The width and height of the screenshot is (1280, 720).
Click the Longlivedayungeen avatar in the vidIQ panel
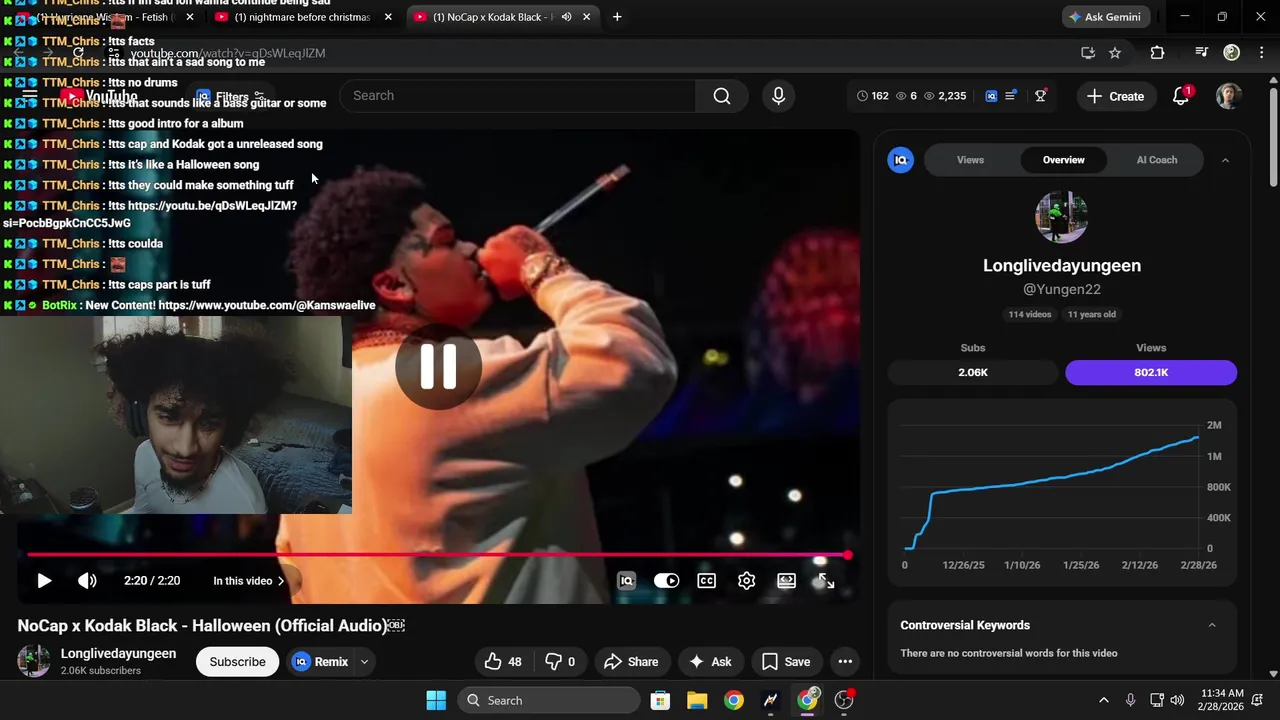[x=1061, y=216]
